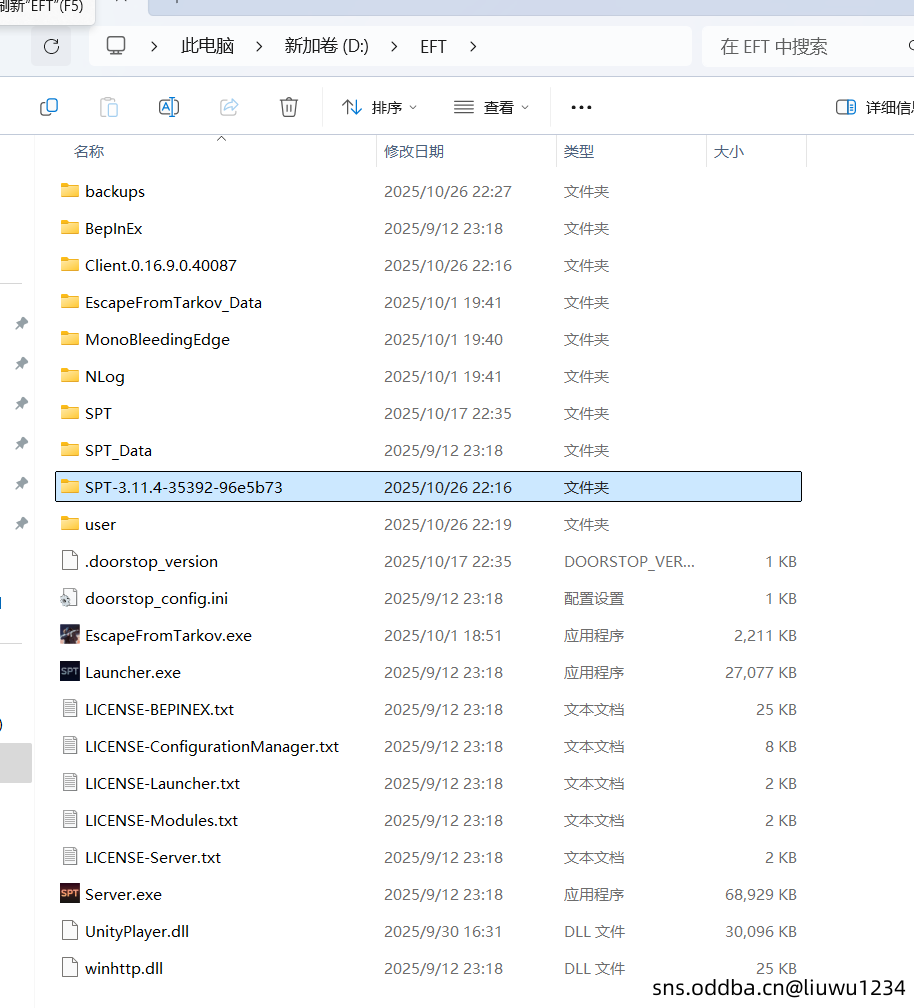Click the Share icon in toolbar
914x1008 pixels.
coord(229,107)
